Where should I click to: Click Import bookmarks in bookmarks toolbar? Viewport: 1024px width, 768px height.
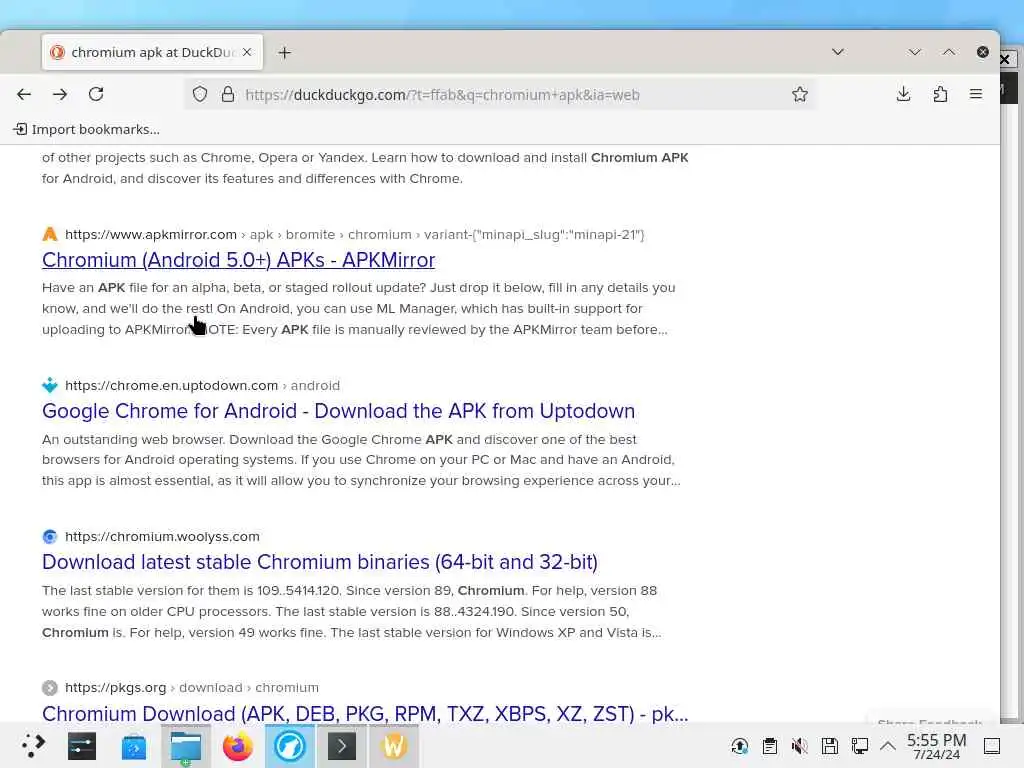[87, 129]
